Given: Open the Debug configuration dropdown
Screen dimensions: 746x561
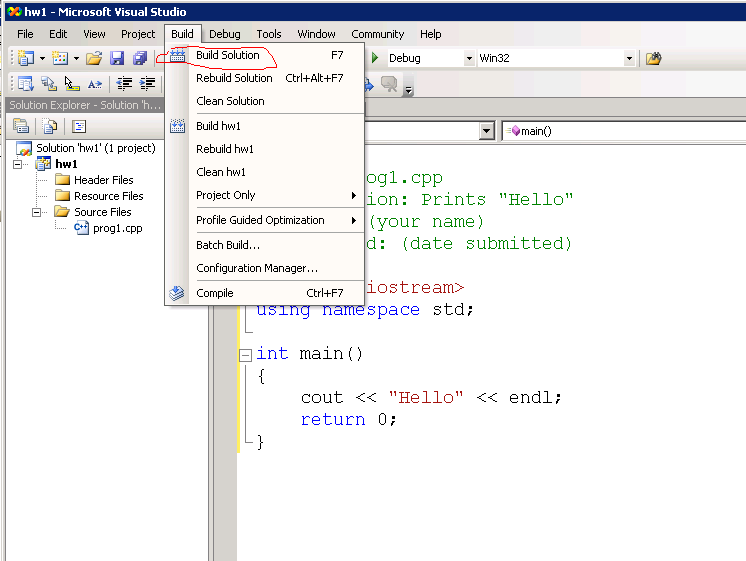Looking at the screenshot, I should tap(469, 58).
